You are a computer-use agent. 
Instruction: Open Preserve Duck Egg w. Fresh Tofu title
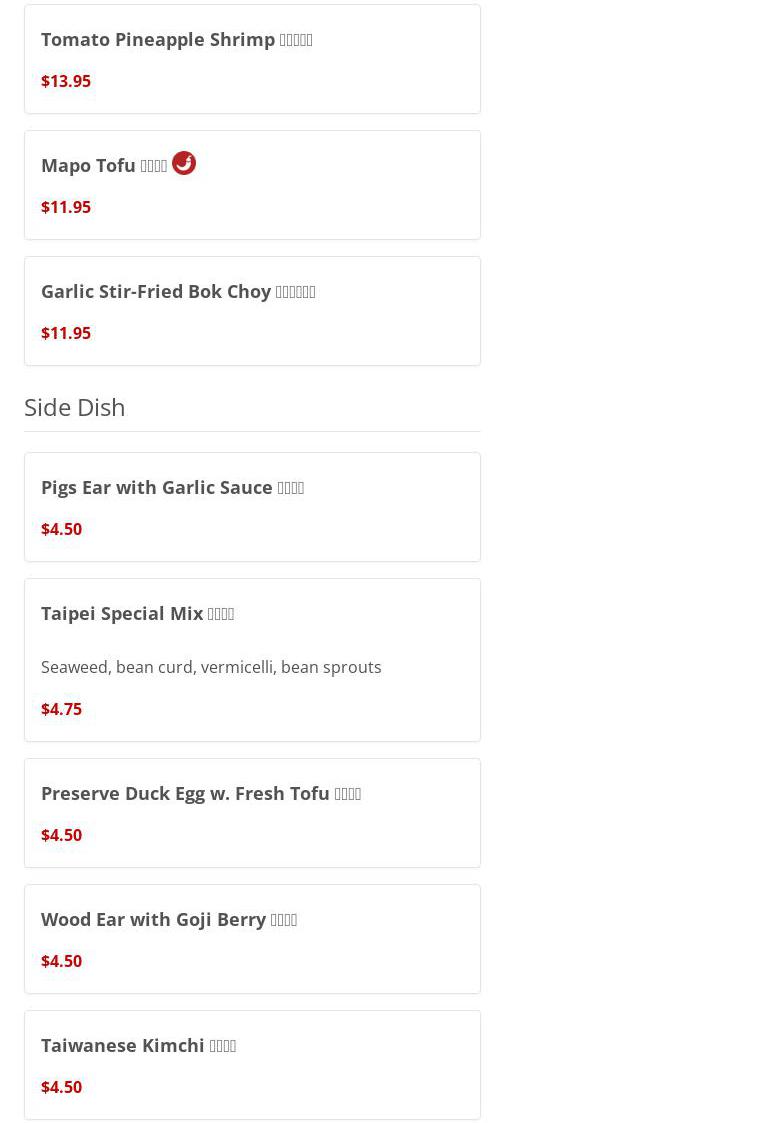[185, 794]
